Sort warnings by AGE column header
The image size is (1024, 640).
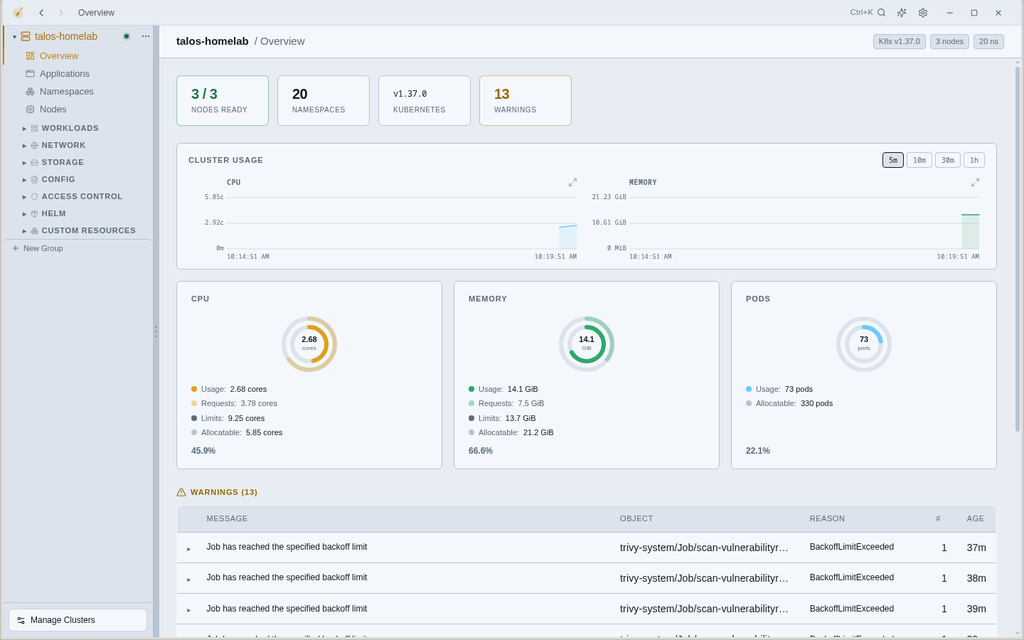coord(975,519)
